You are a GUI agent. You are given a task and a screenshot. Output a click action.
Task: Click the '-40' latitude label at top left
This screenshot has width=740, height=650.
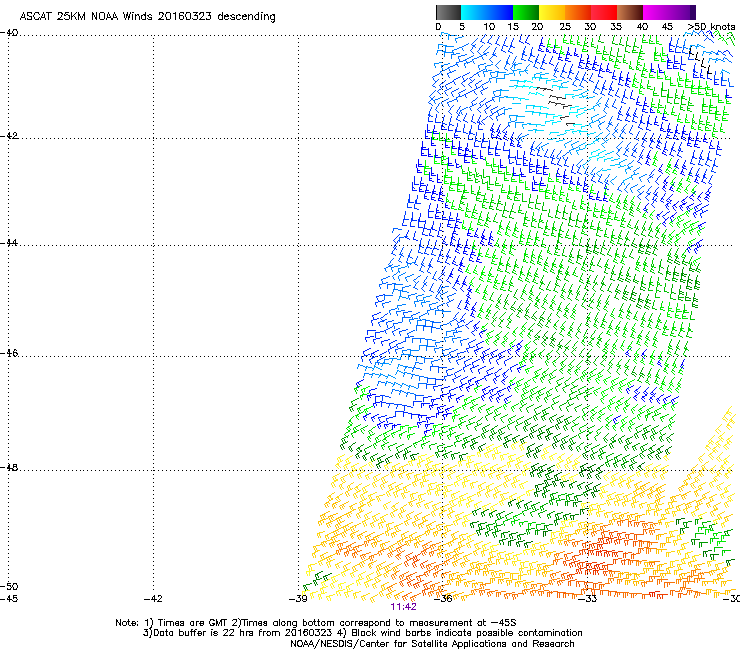pos(9,33)
